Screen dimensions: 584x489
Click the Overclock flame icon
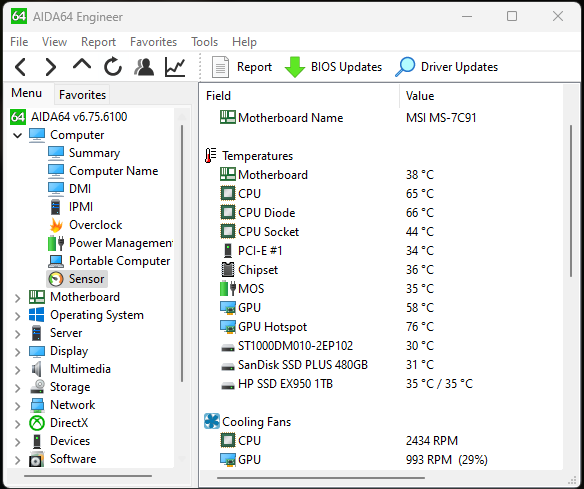click(56, 225)
